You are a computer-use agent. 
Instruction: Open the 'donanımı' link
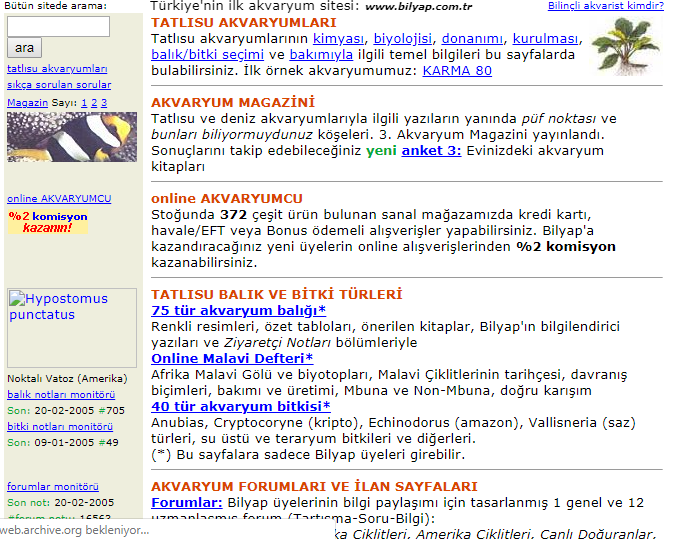pyautogui.click(x=472, y=39)
